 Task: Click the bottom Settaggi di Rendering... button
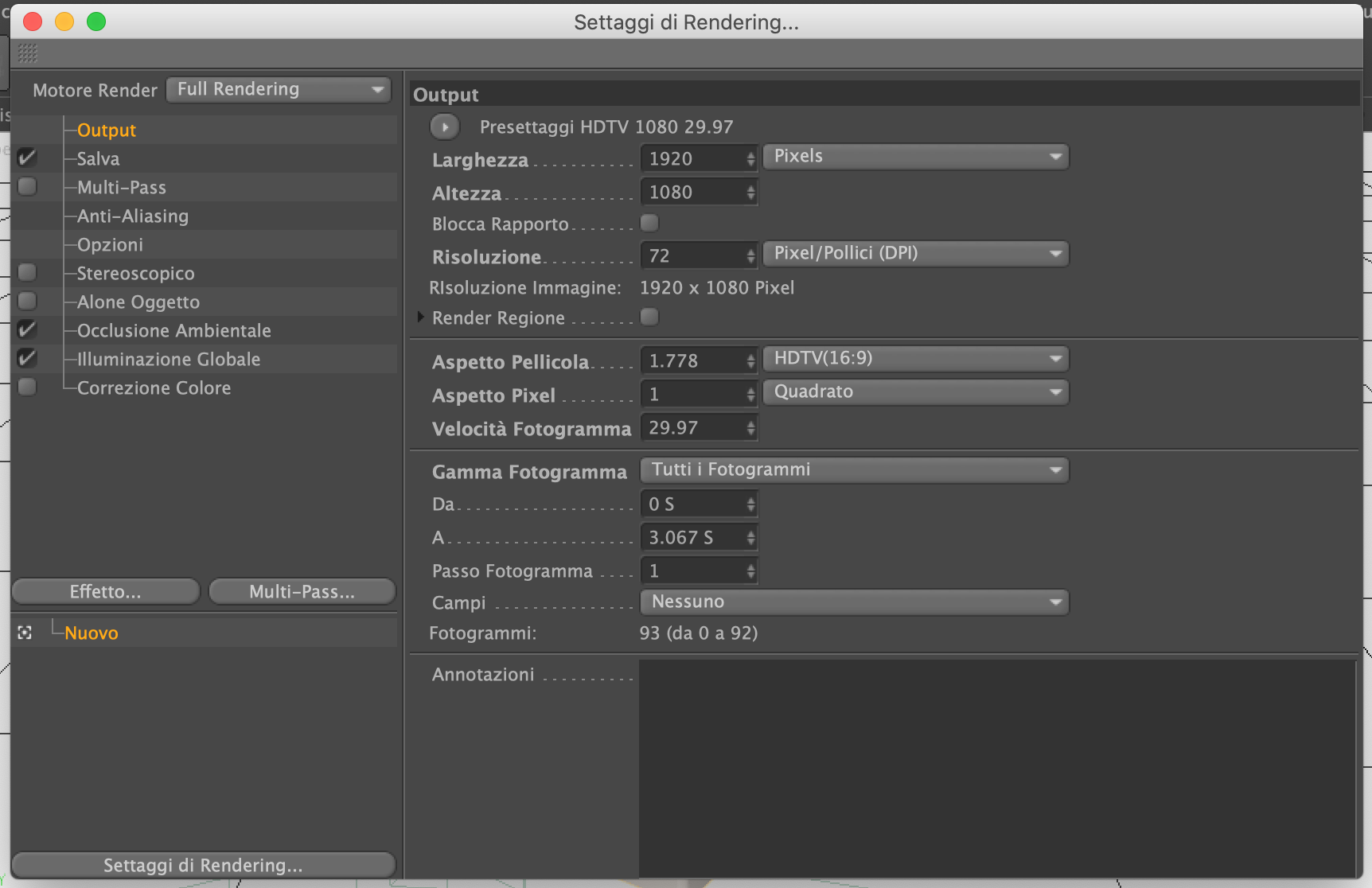click(203, 865)
